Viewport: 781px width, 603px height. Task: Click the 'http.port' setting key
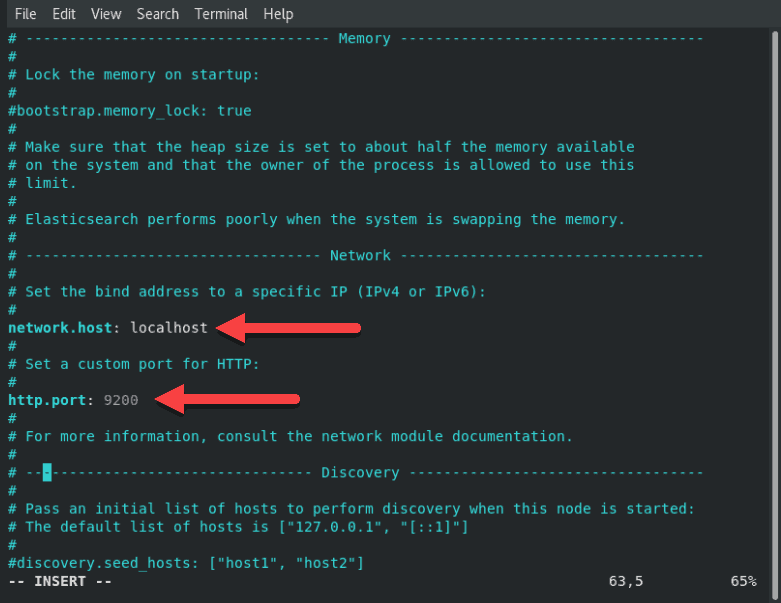click(x=47, y=400)
